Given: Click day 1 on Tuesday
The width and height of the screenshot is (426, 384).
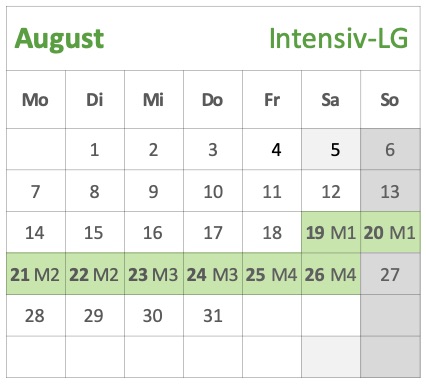Looking at the screenshot, I should (95, 149).
